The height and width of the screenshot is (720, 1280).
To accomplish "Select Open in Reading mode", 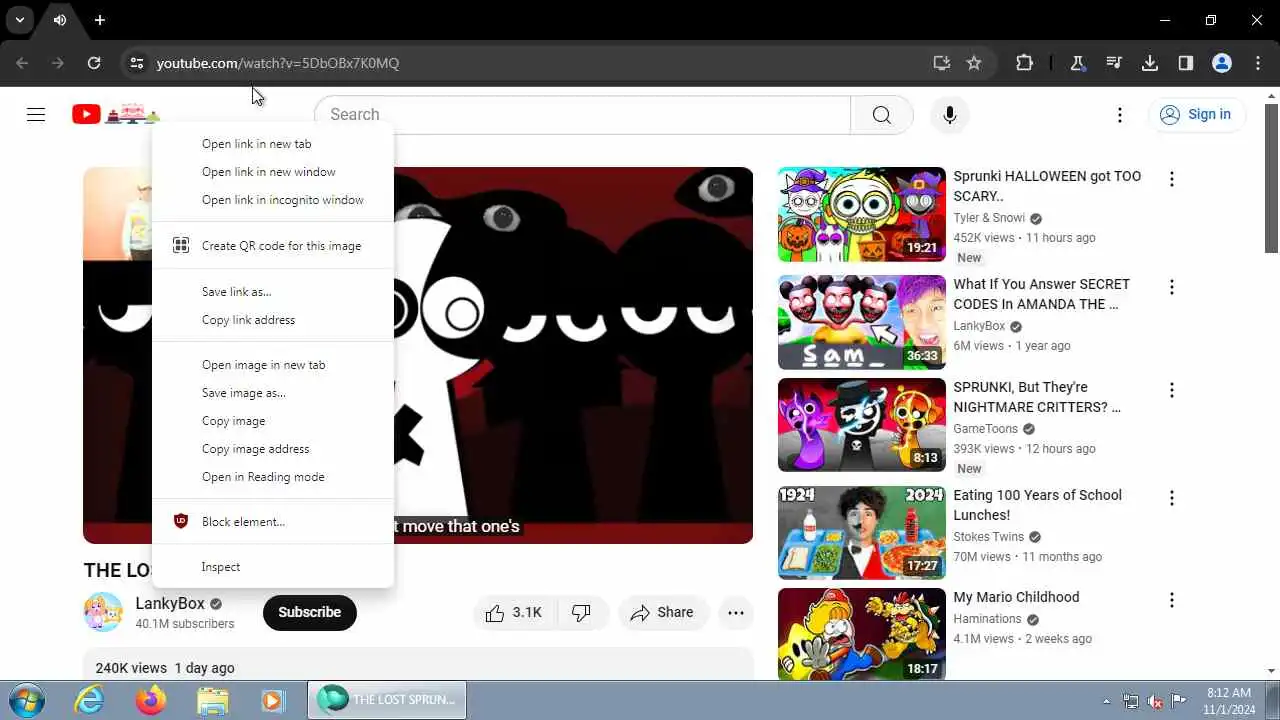I will (x=273, y=477).
